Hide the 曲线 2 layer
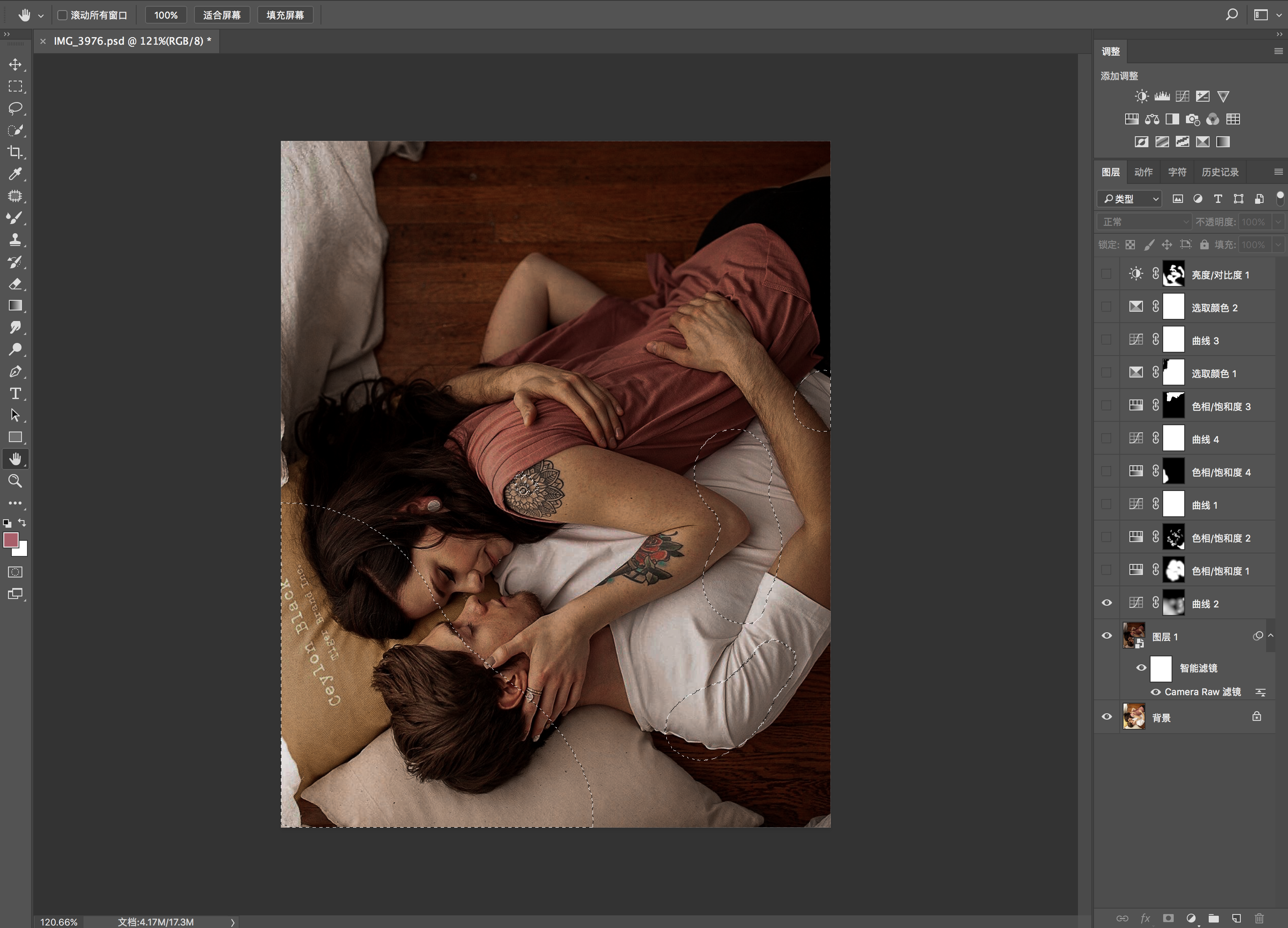 pos(1107,603)
